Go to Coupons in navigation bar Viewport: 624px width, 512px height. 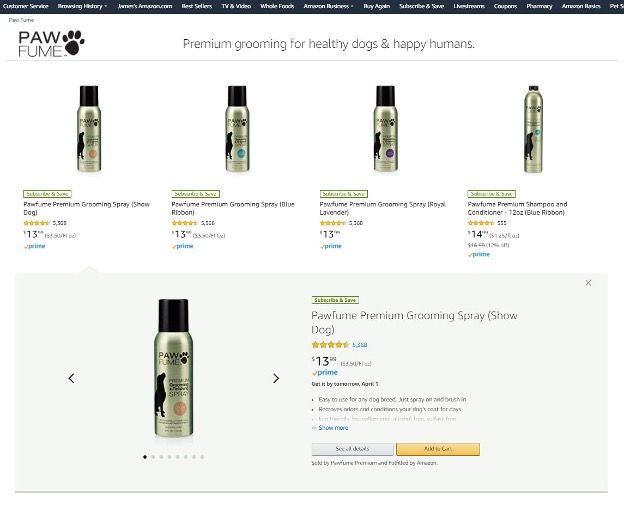pos(505,6)
